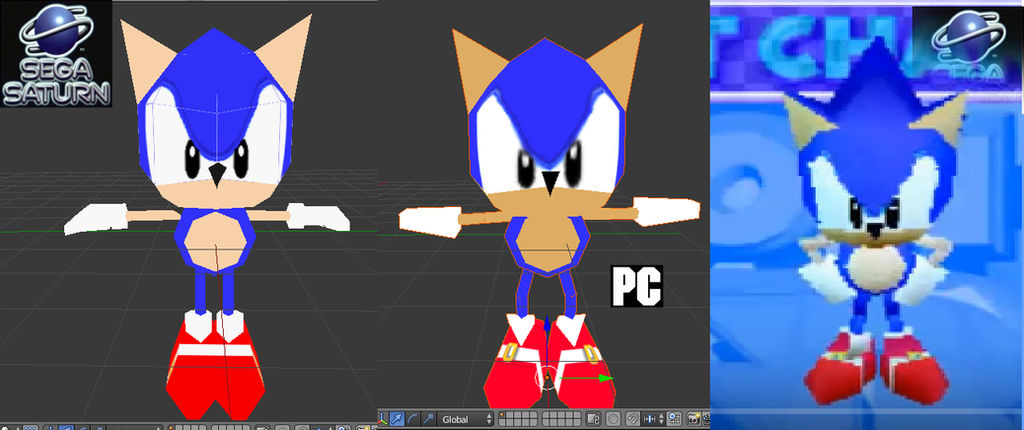The height and width of the screenshot is (430, 1024).
Task: Select layer 1 with the orange dot
Action: [502, 415]
